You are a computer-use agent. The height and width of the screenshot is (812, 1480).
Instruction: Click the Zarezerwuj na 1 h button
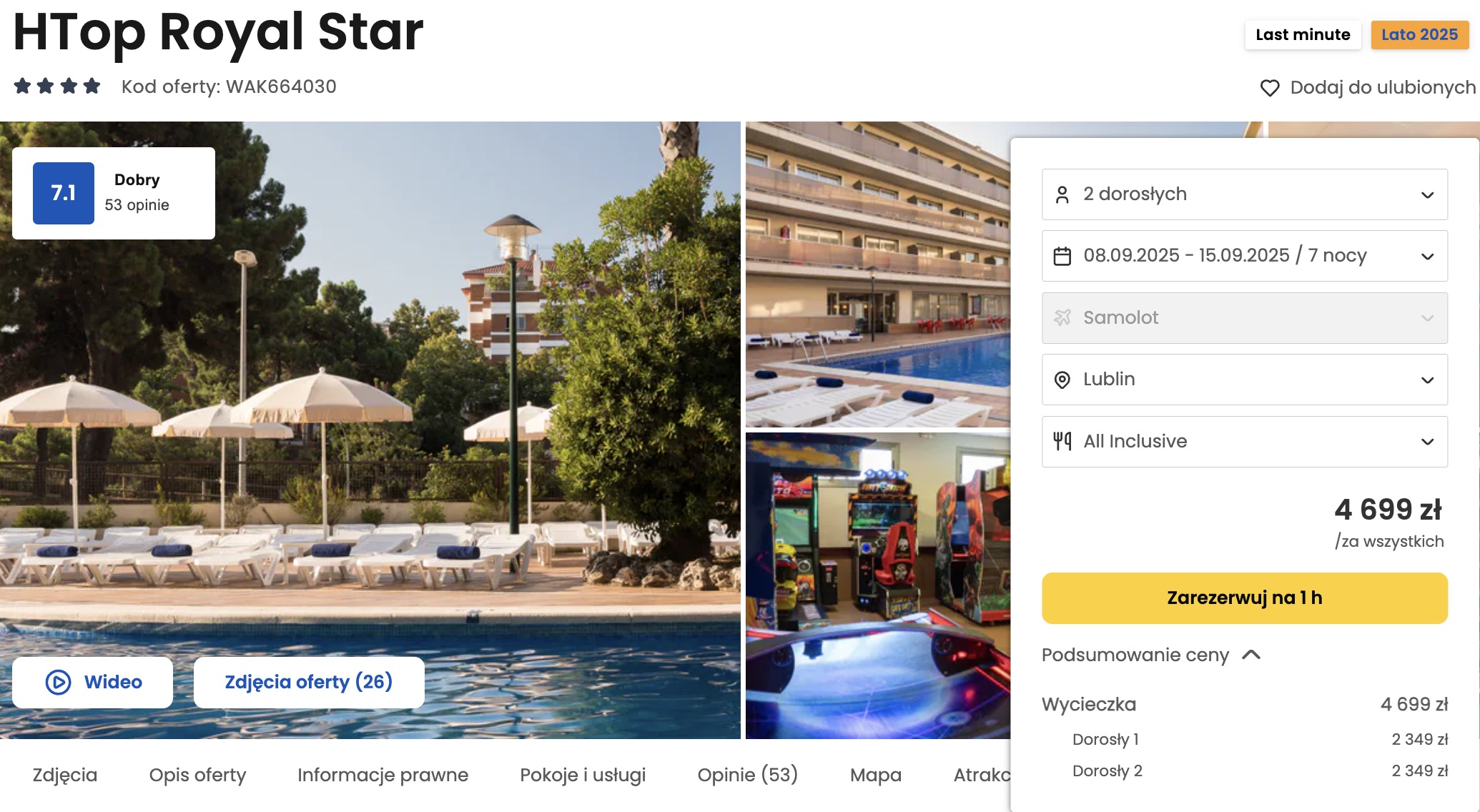1245,598
